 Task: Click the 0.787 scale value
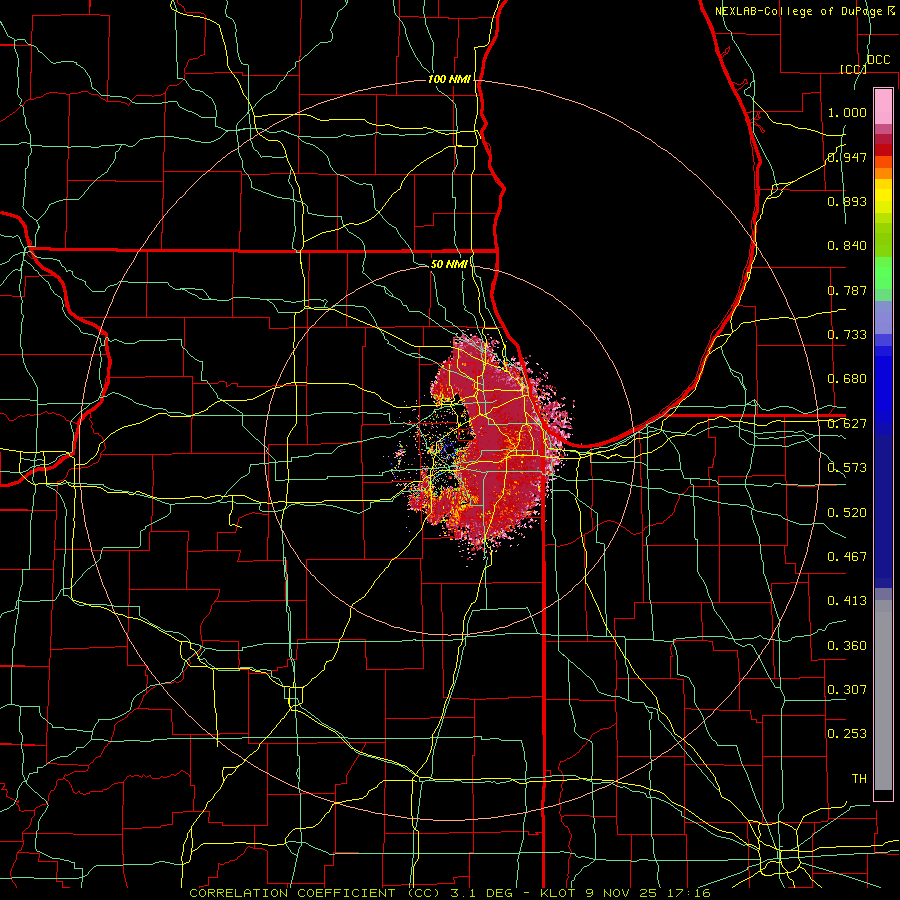click(847, 290)
